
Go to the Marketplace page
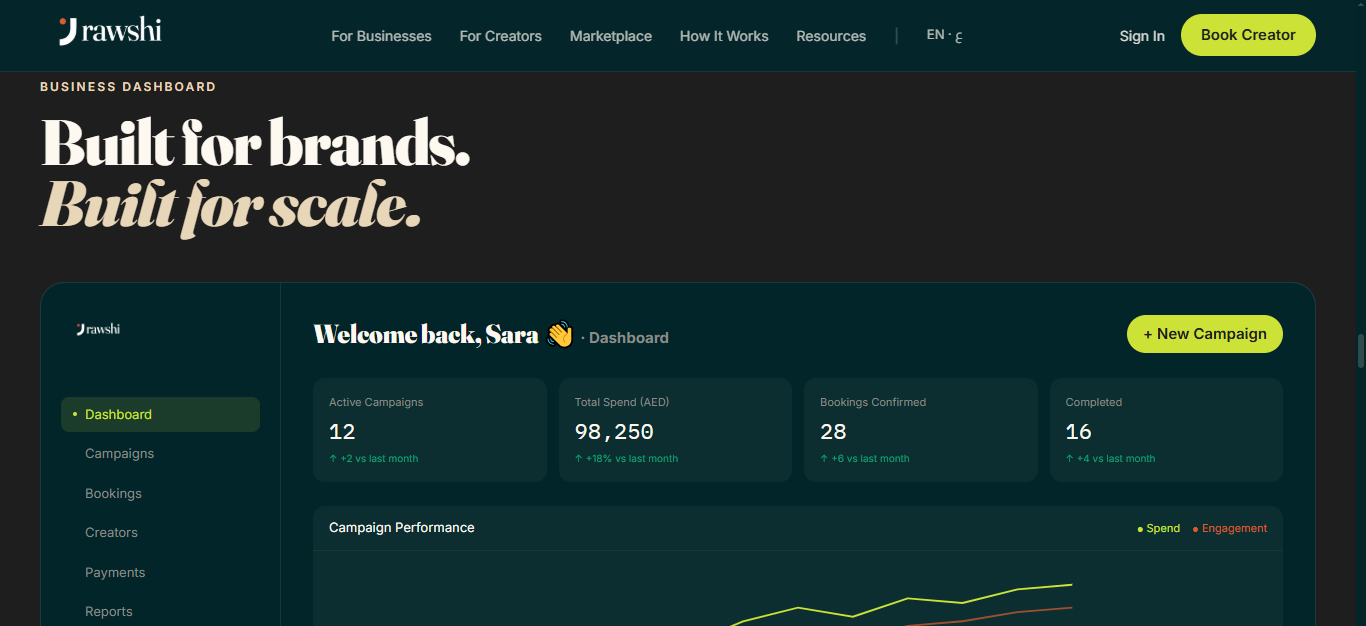point(611,36)
